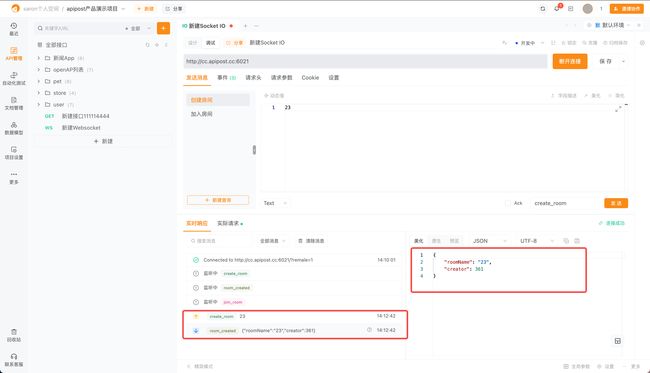Open the project name dropdown arrow
The image size is (650, 373).
click(x=123, y=9)
